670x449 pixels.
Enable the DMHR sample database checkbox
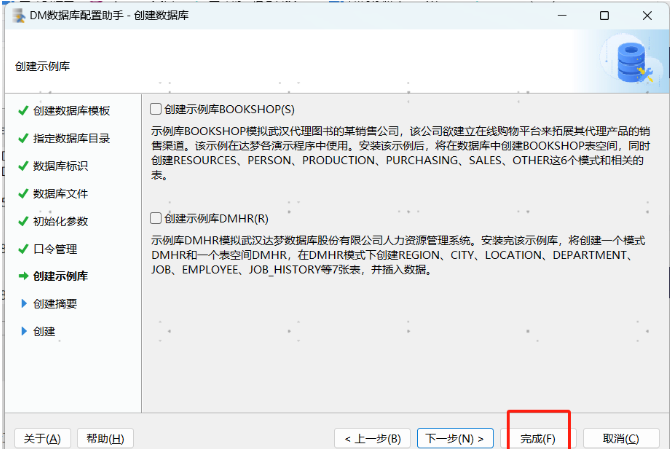156,218
